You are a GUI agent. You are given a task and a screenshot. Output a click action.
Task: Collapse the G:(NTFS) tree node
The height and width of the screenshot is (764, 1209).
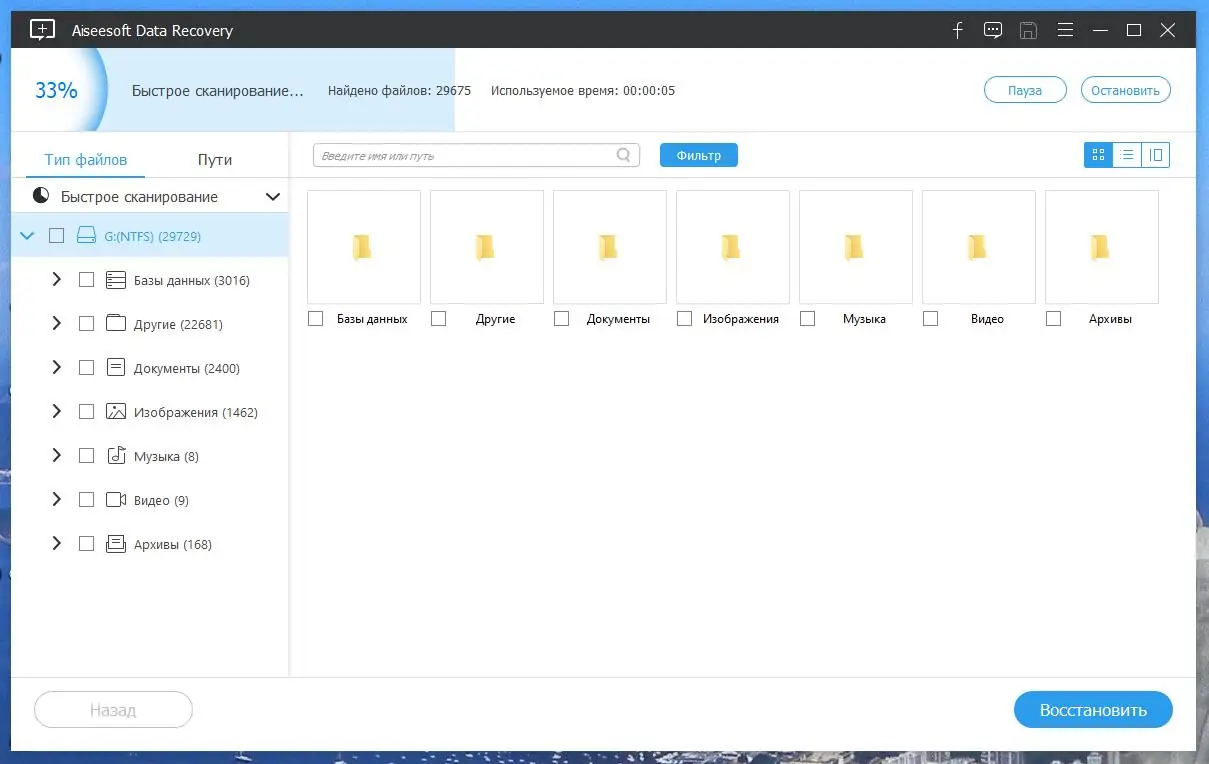pos(27,236)
